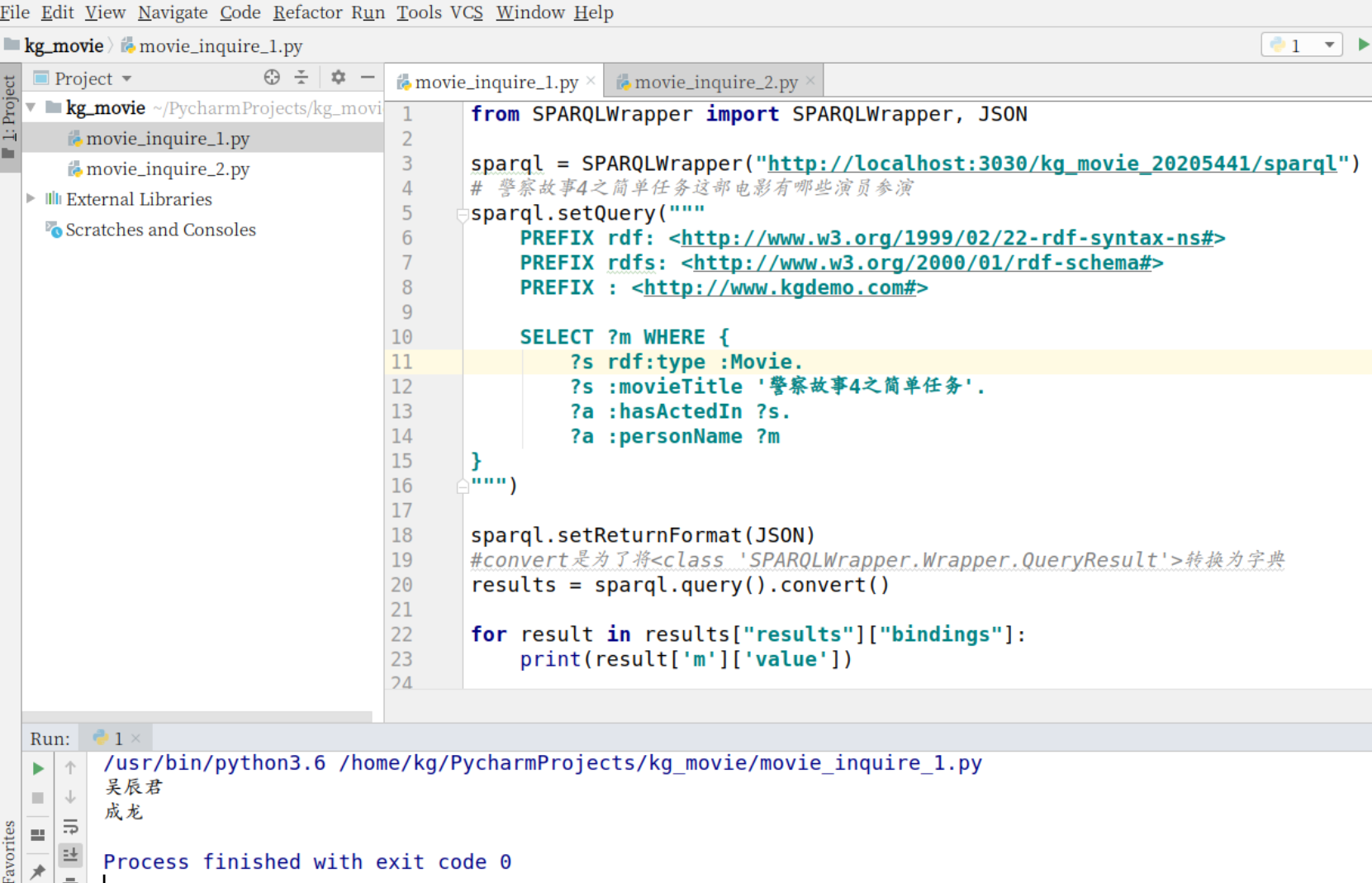Click green Run button in top toolbar
This screenshot has width=1372, height=883.
[x=1363, y=45]
